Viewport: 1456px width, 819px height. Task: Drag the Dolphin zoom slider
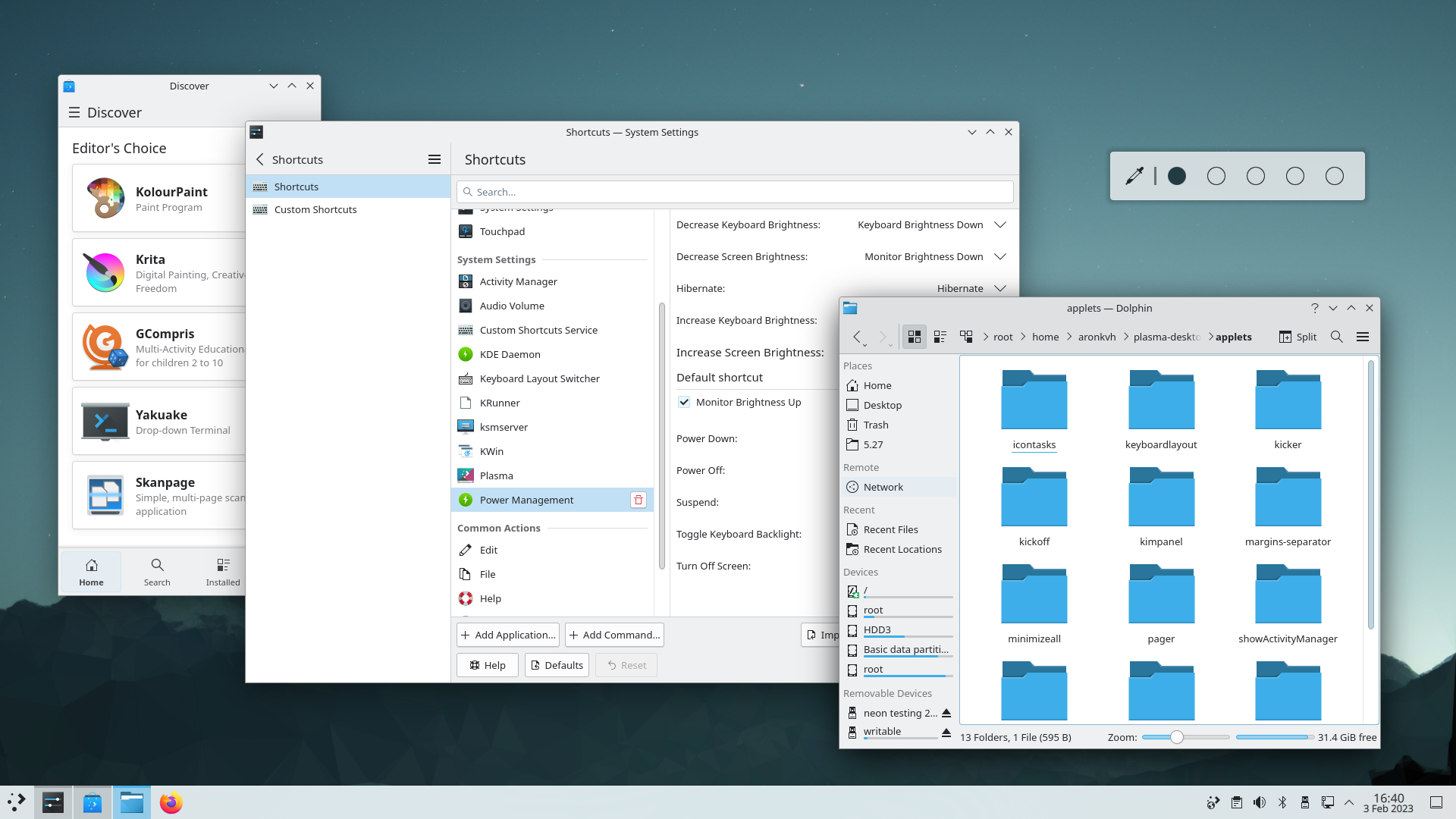1176,737
